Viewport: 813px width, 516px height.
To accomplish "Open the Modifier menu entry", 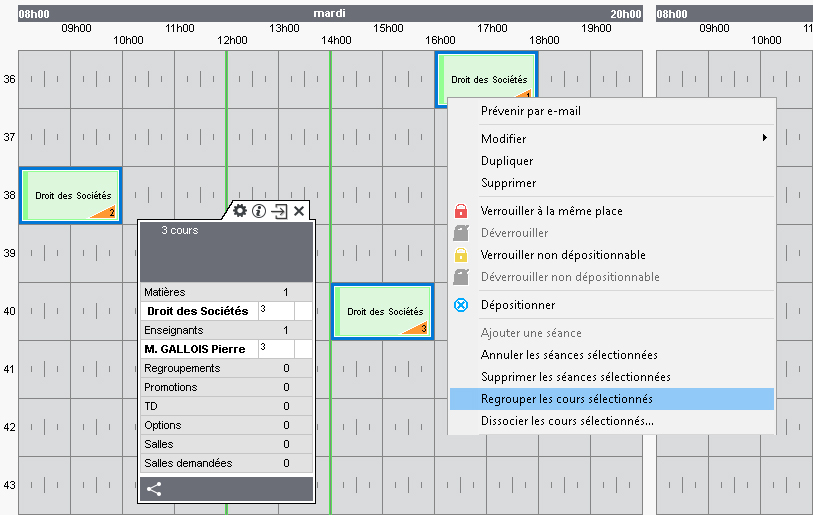I will pos(612,138).
